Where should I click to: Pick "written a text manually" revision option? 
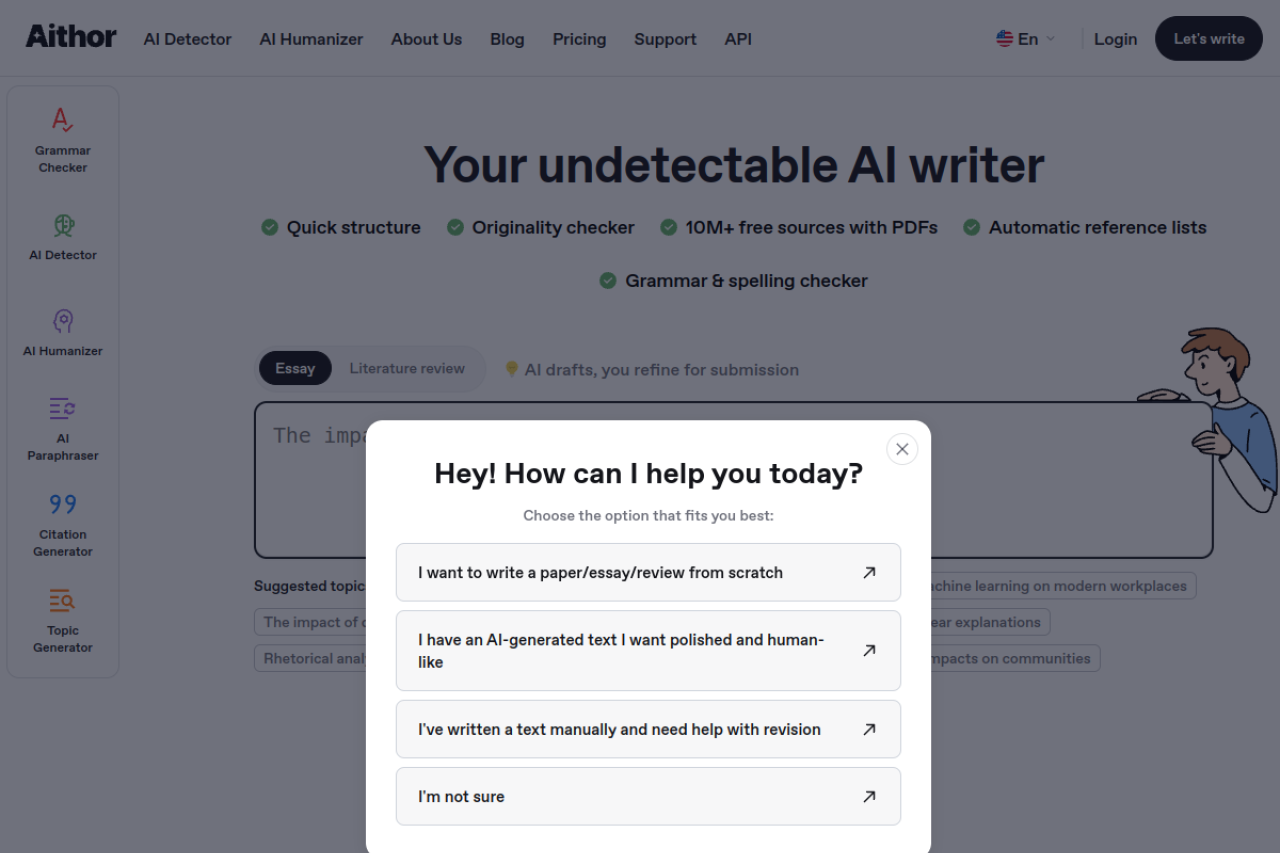648,729
